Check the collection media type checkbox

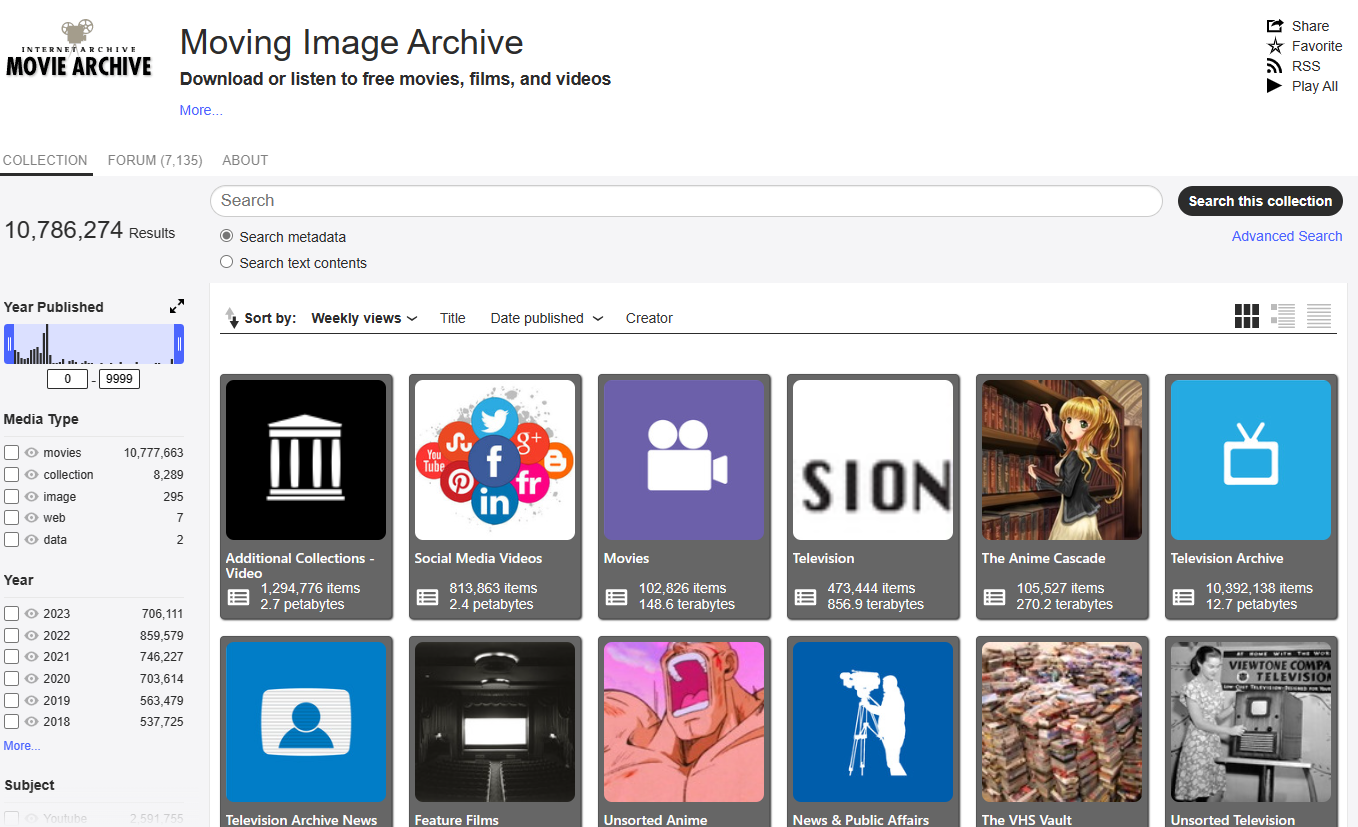coord(12,475)
